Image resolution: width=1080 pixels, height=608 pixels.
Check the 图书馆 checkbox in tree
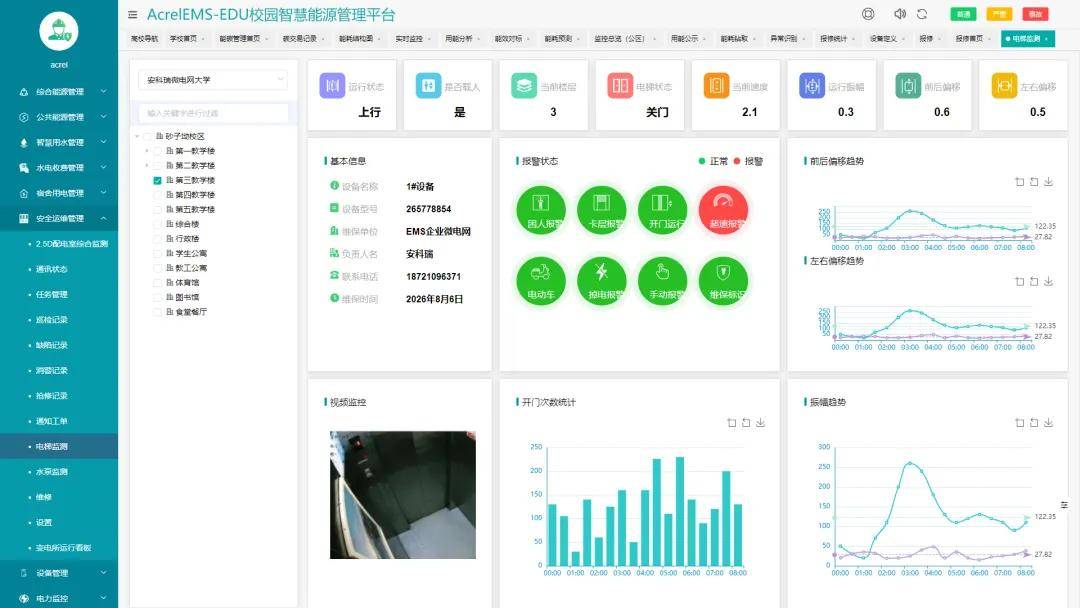[157, 297]
